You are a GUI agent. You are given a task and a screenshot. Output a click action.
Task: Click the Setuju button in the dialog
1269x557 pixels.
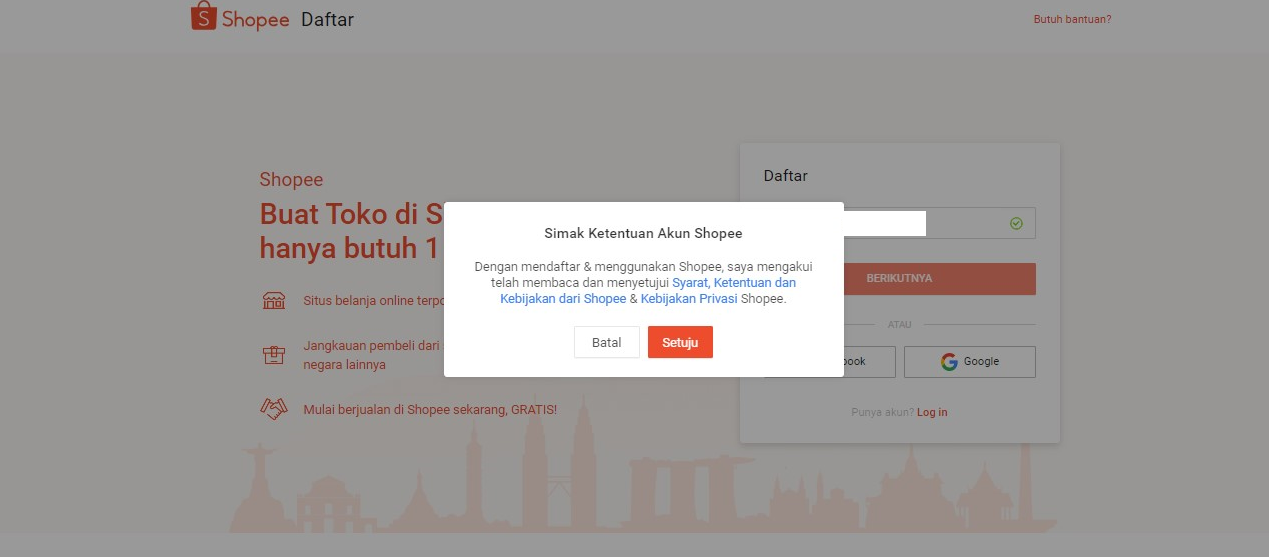(680, 342)
